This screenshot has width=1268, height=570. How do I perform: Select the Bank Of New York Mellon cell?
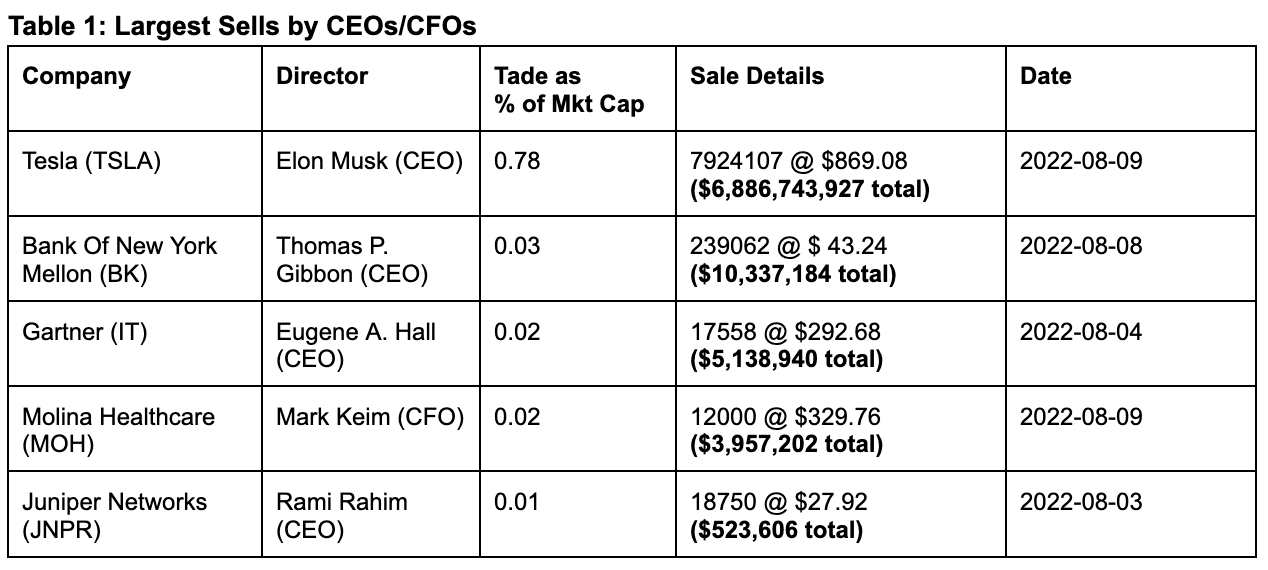click(136, 257)
